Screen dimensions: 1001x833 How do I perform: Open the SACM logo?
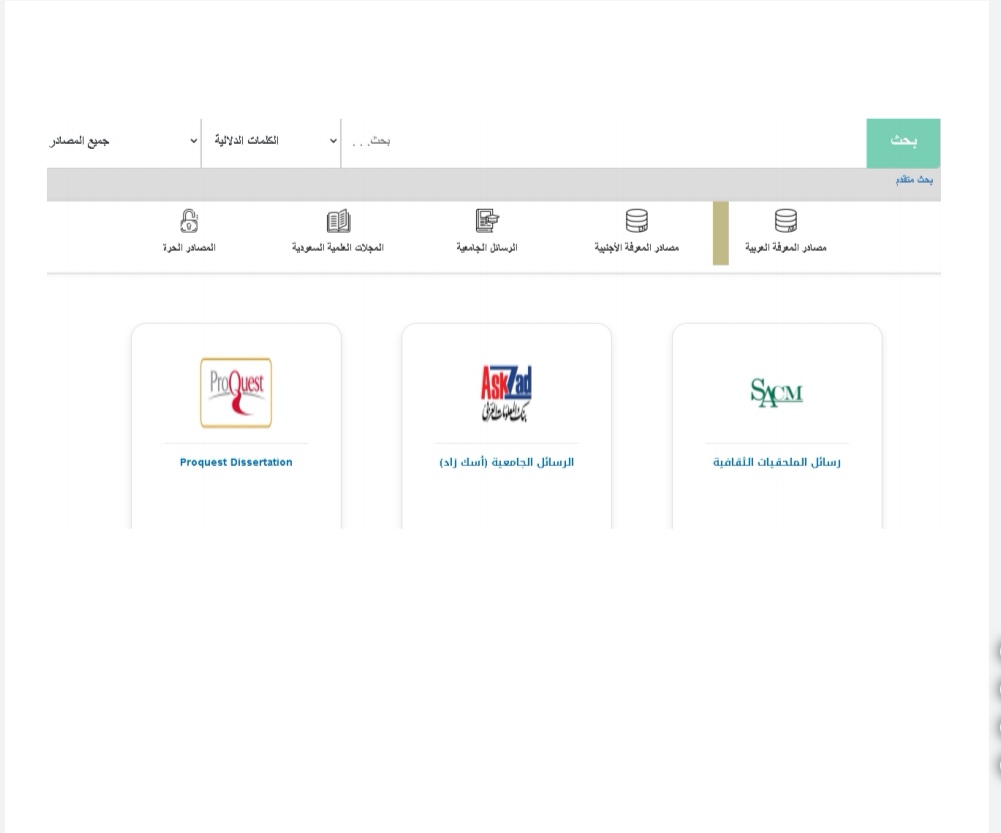click(x=777, y=392)
